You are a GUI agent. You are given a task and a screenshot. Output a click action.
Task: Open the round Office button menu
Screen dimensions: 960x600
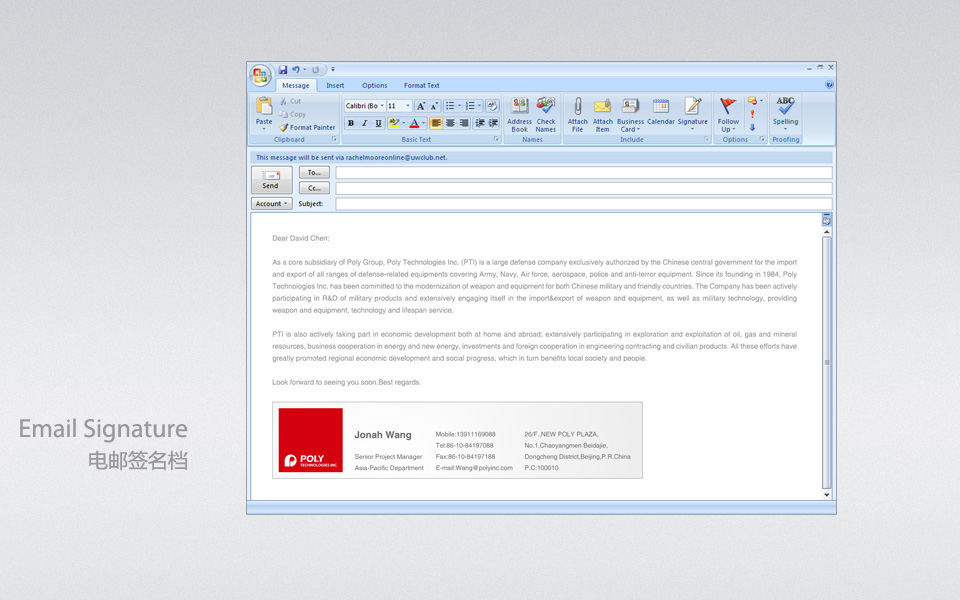tap(260, 76)
